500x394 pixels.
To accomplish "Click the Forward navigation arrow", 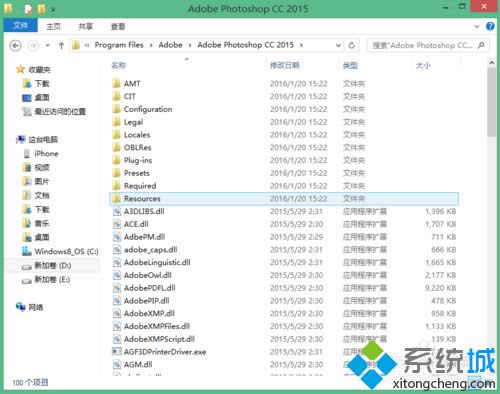I will coord(33,45).
